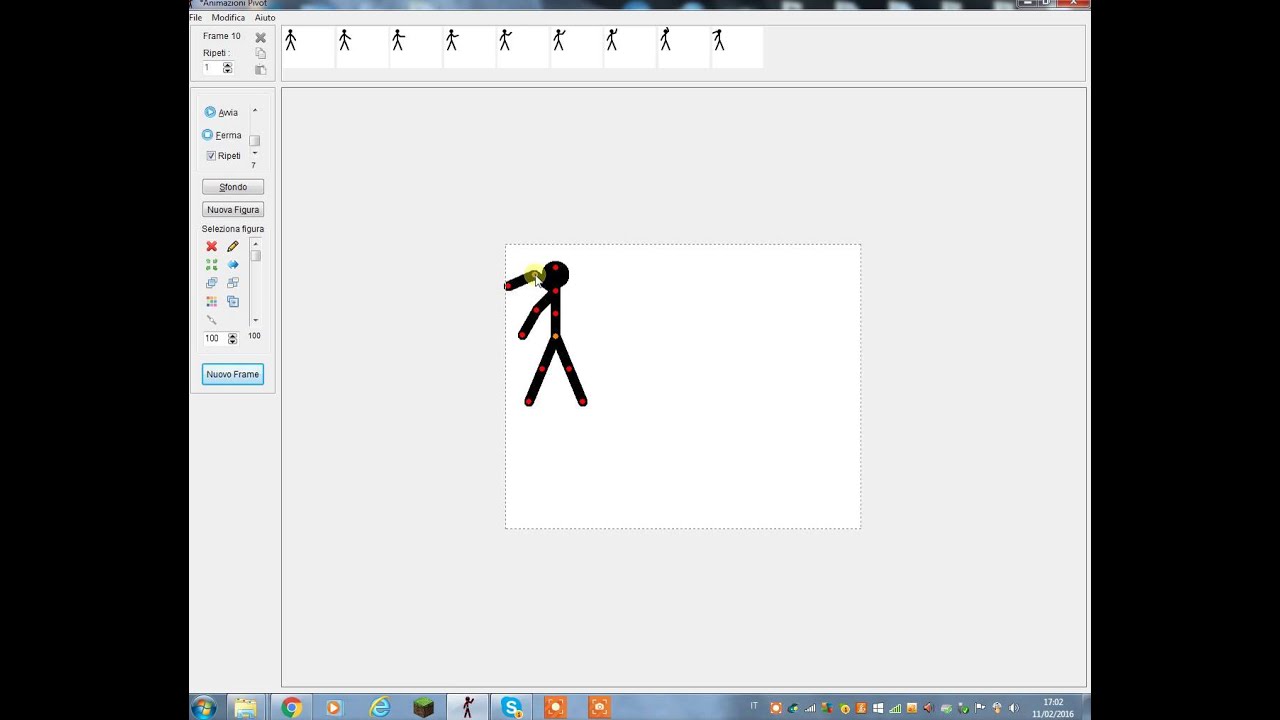Center figure green arrows icon

pyautogui.click(x=211, y=265)
